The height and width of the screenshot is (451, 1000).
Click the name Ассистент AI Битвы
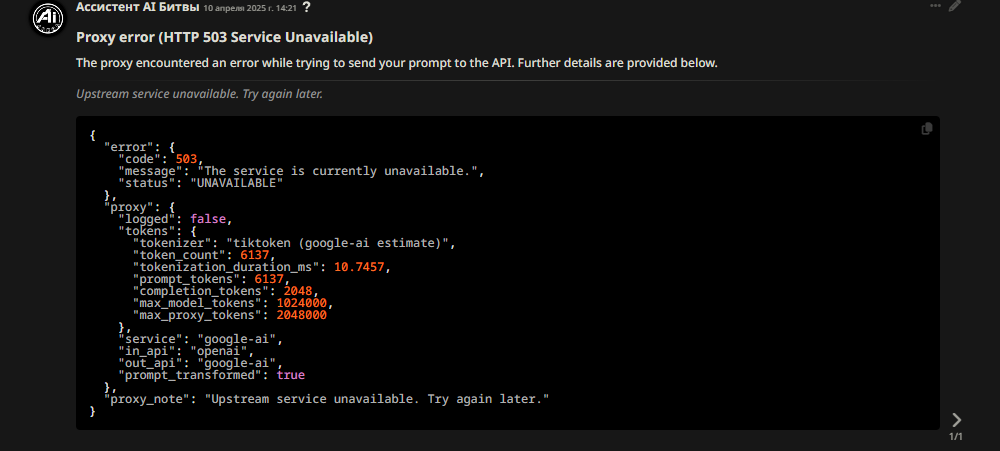[x=137, y=7]
